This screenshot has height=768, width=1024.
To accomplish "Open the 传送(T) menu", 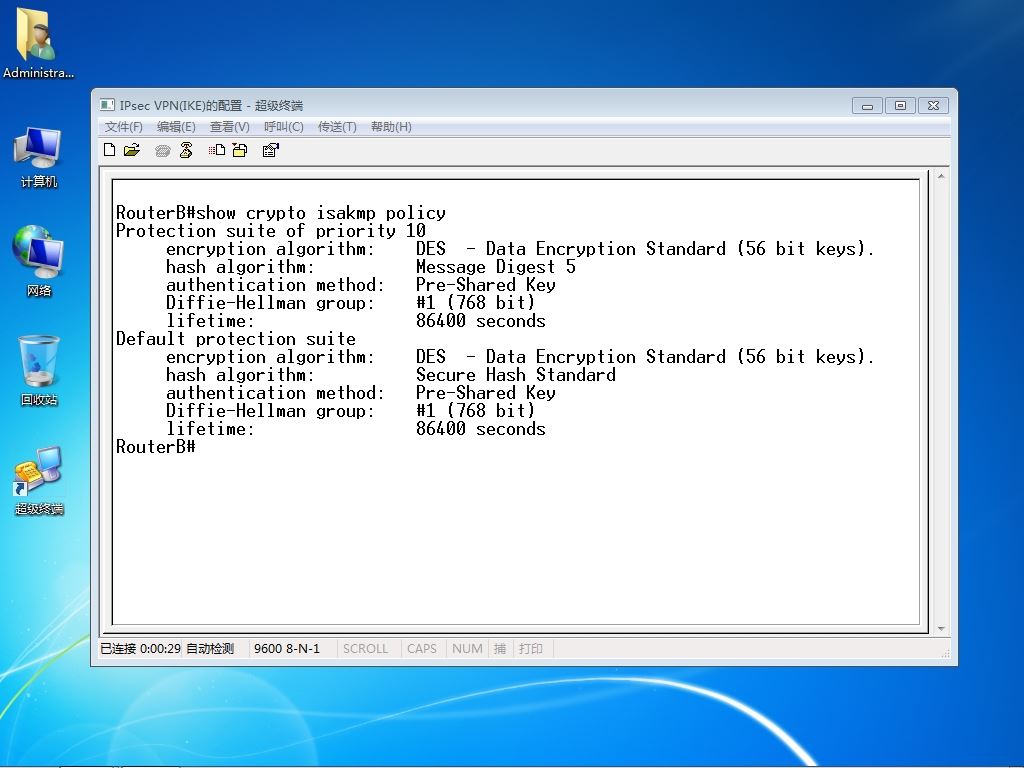I will (337, 127).
